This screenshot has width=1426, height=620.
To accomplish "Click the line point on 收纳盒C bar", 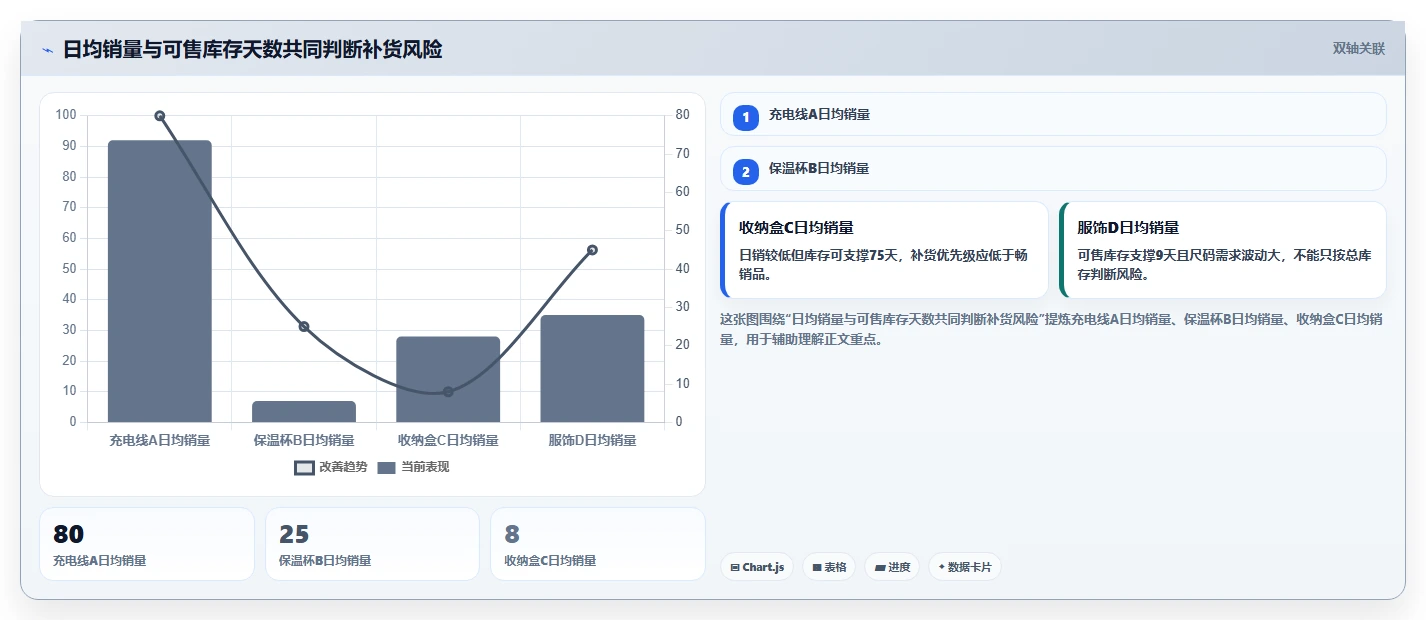I will [448, 392].
